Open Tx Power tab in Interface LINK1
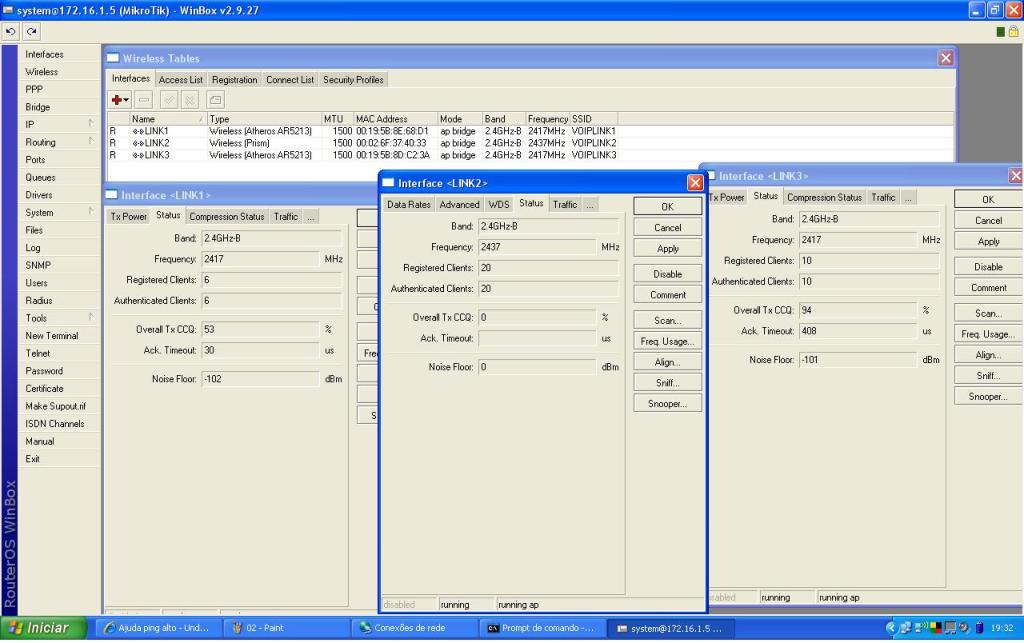Viewport: 1024px width, 643px height. tap(129, 217)
